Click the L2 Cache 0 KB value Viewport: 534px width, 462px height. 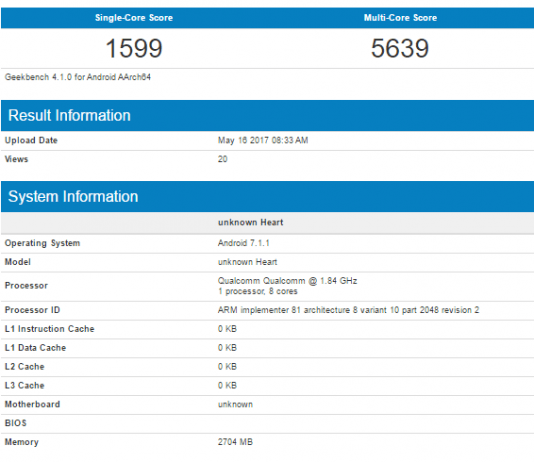coord(227,367)
